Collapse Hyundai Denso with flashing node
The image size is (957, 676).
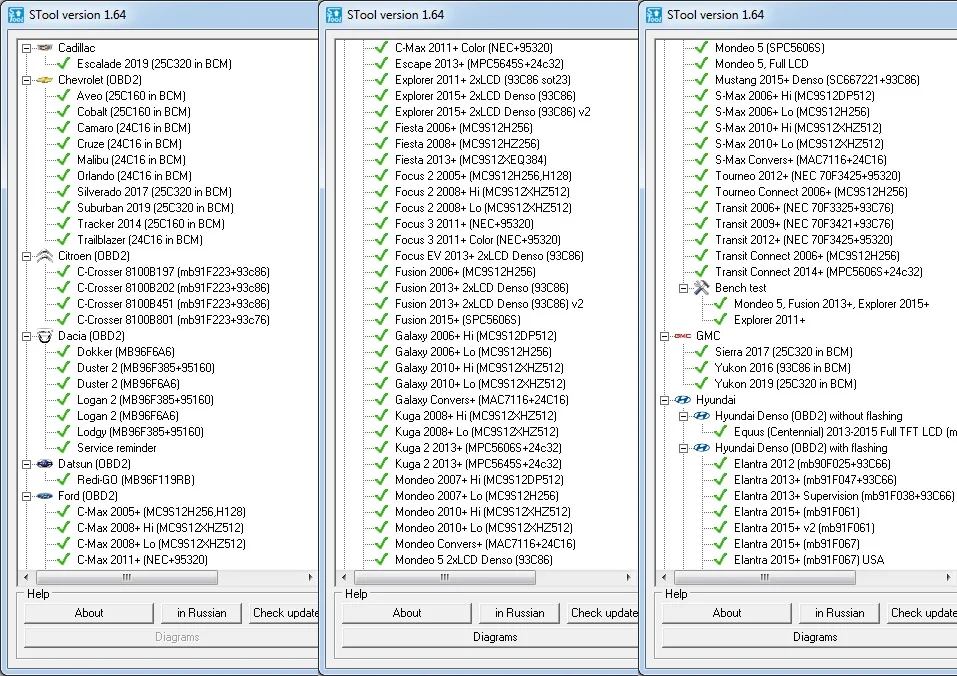(684, 448)
